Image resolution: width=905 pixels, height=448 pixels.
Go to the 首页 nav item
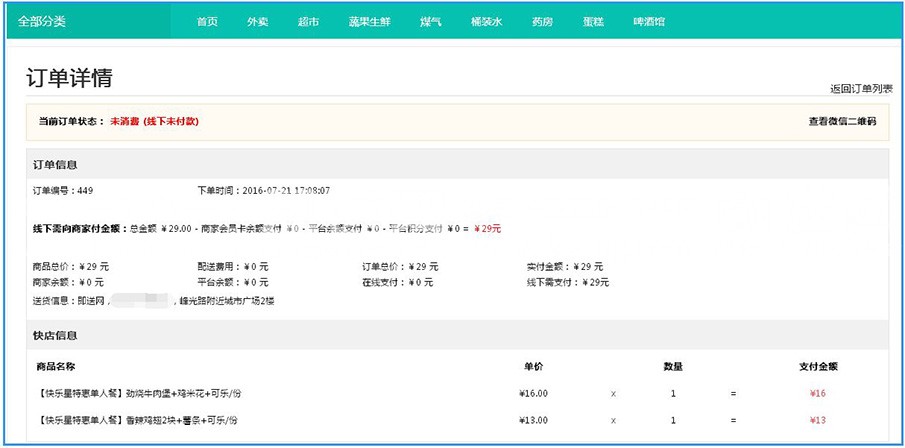207,22
